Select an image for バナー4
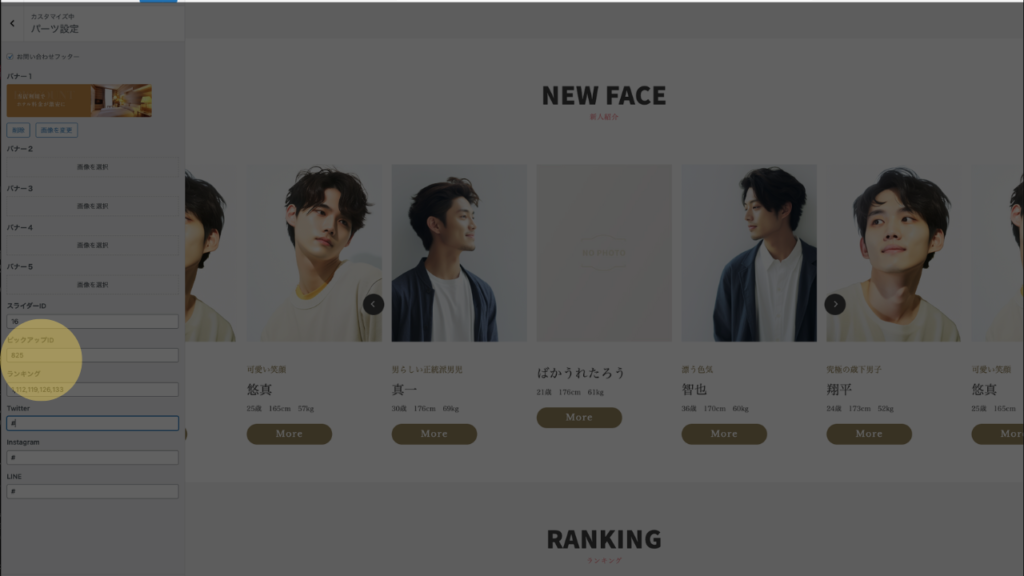Viewport: 1024px width, 576px height. (x=92, y=246)
